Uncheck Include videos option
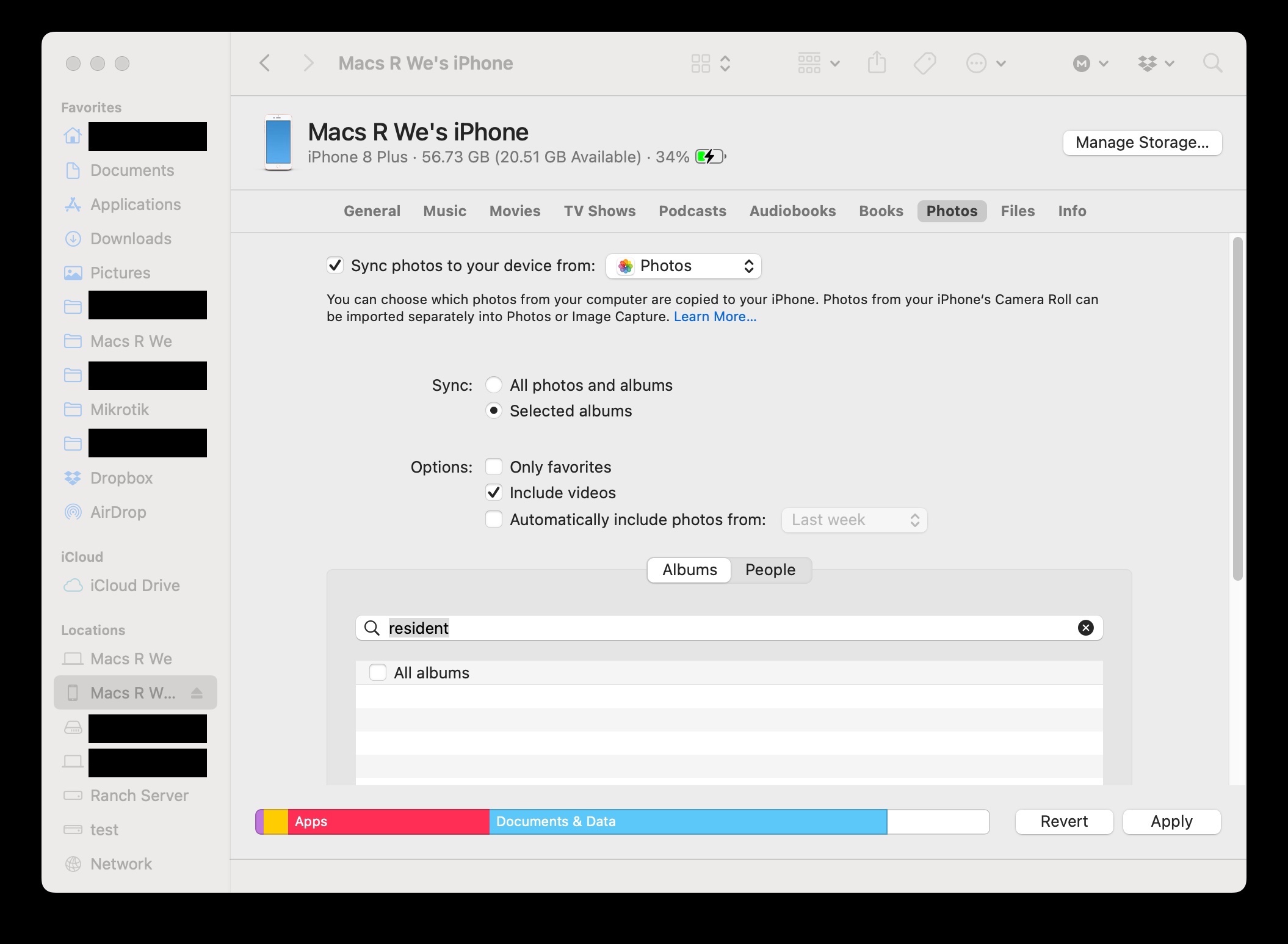Viewport: 1288px width, 944px height. click(x=494, y=493)
